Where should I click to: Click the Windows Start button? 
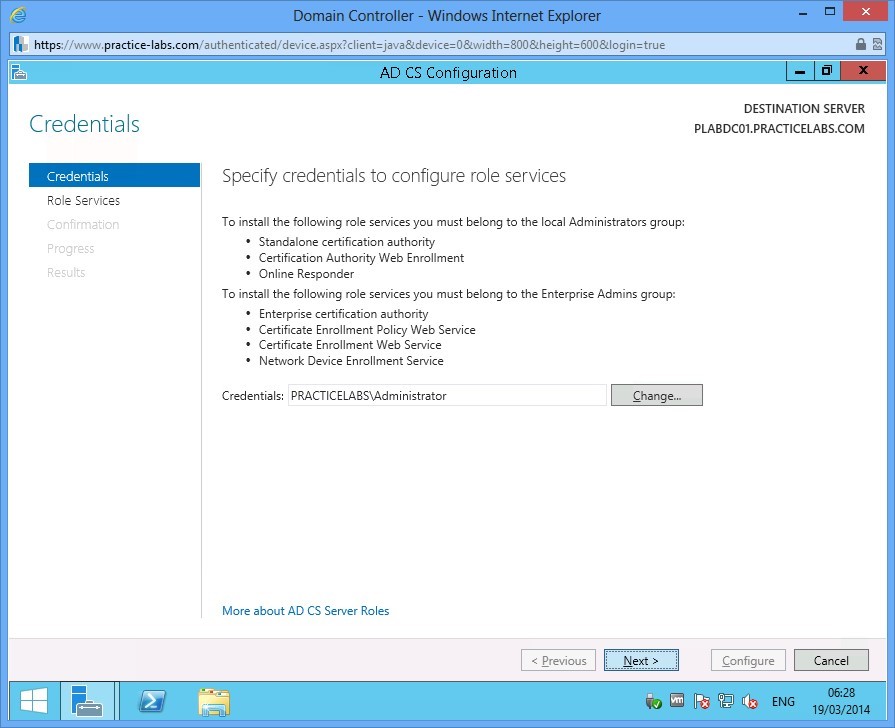[x=30, y=701]
